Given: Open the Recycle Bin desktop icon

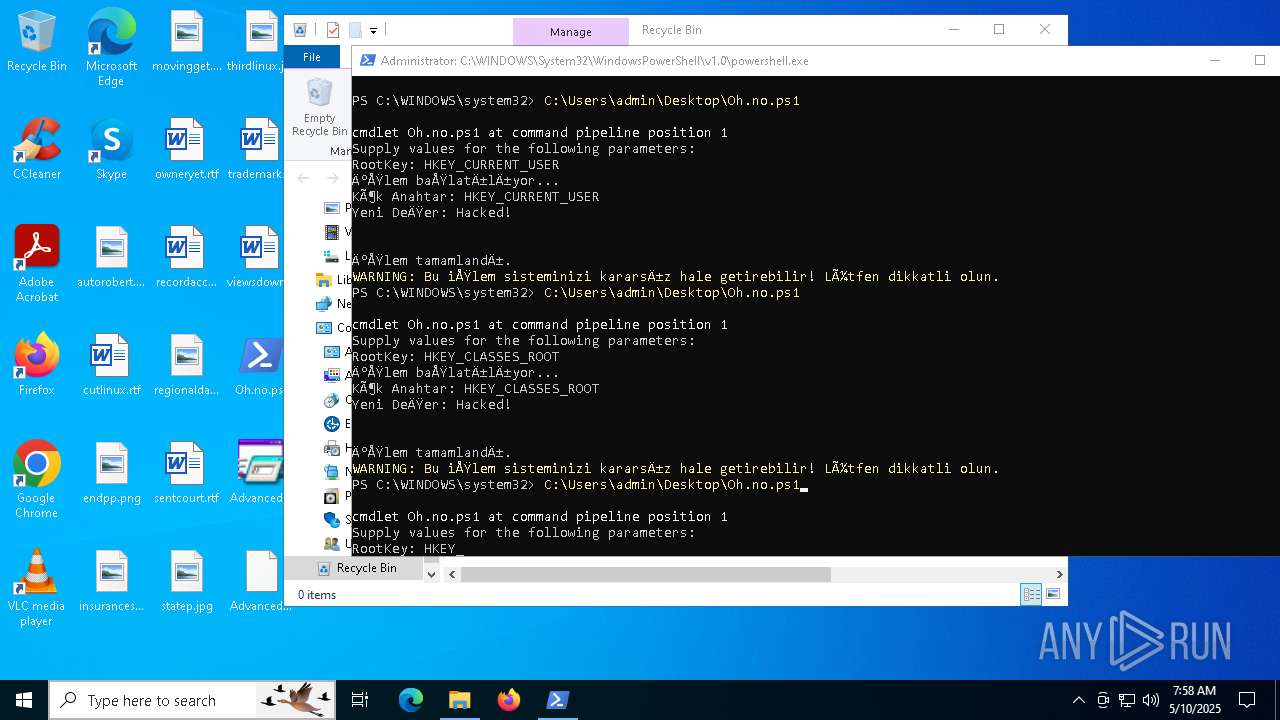Looking at the screenshot, I should point(37,42).
